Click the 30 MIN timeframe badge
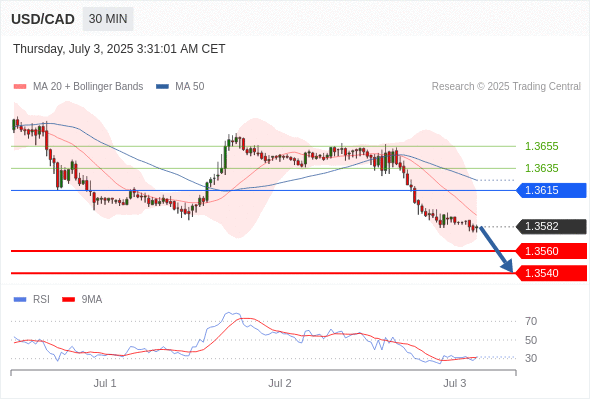The height and width of the screenshot is (400, 590). point(108,19)
